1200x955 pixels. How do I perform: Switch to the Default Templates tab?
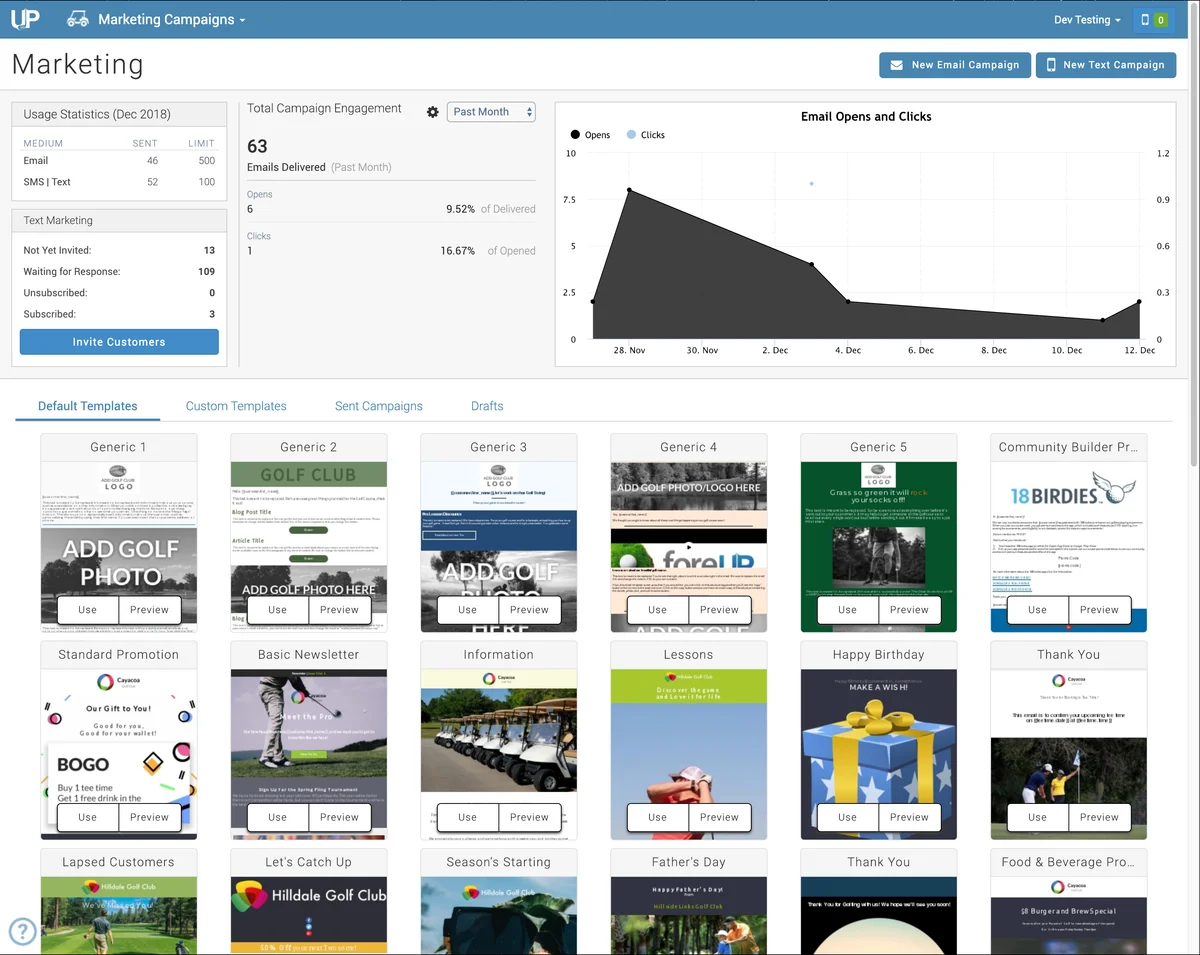click(x=88, y=406)
